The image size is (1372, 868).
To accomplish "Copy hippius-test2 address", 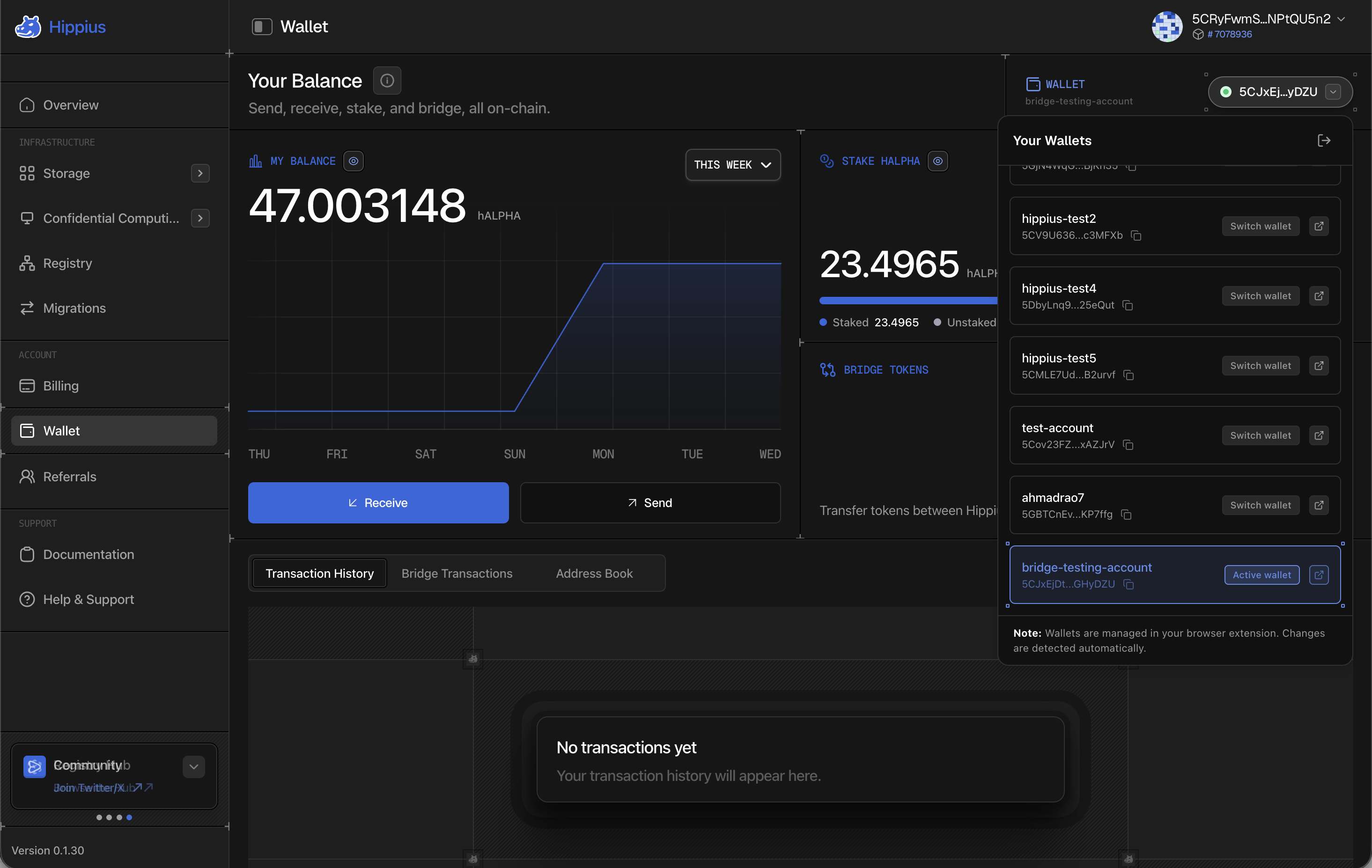I will [x=1136, y=235].
